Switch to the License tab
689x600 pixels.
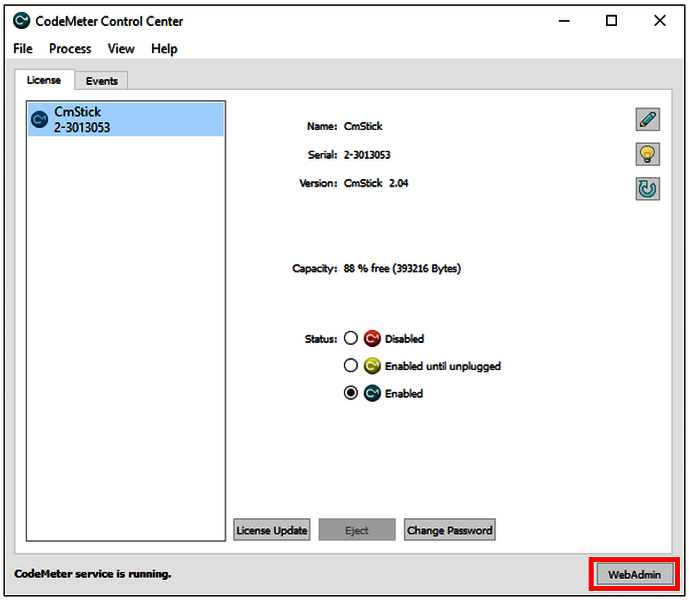pos(43,80)
